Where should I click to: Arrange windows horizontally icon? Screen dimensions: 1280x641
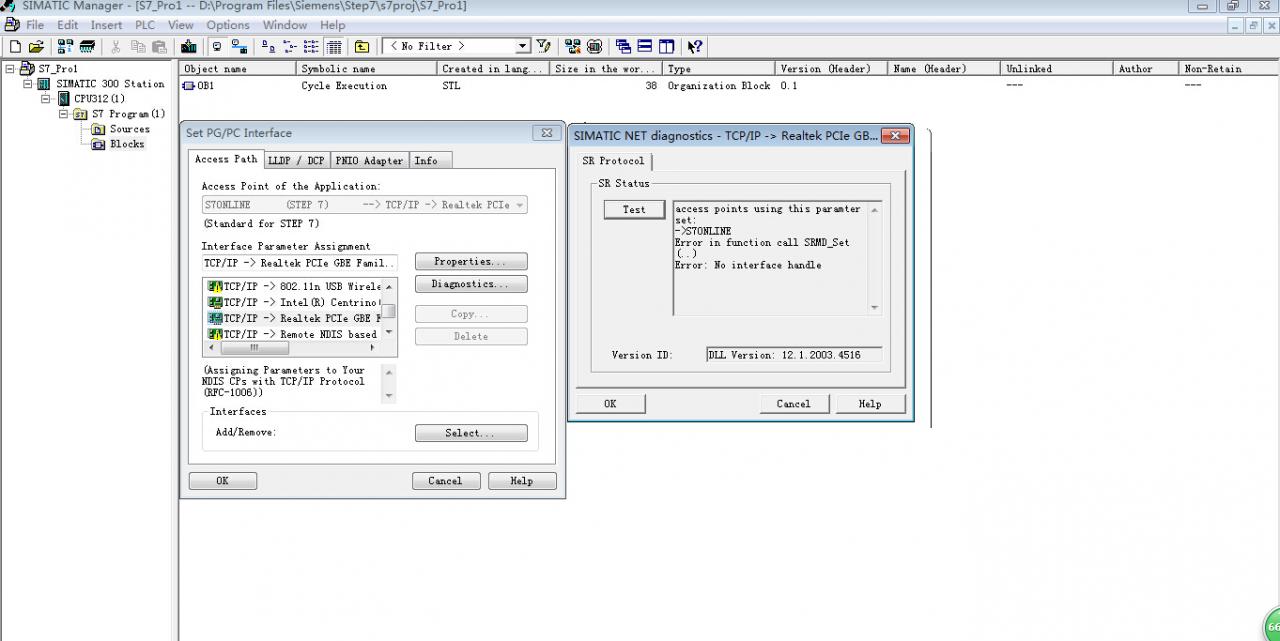(645, 46)
